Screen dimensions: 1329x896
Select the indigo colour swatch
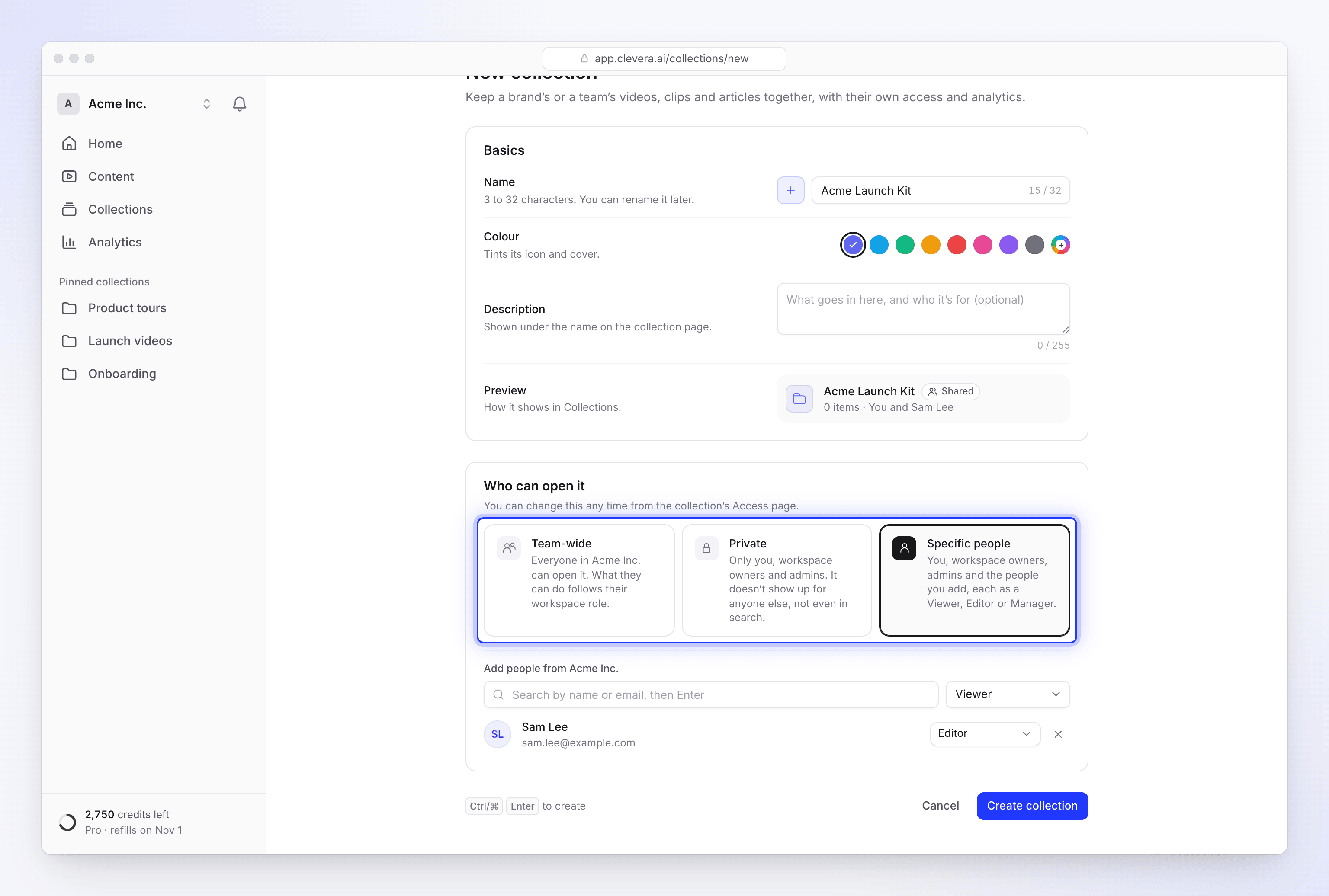(853, 245)
